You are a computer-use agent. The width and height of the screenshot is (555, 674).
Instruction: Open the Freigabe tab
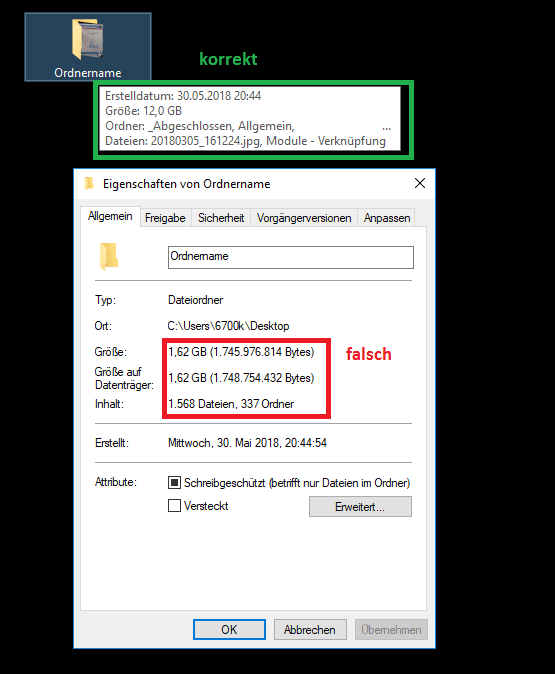(165, 218)
